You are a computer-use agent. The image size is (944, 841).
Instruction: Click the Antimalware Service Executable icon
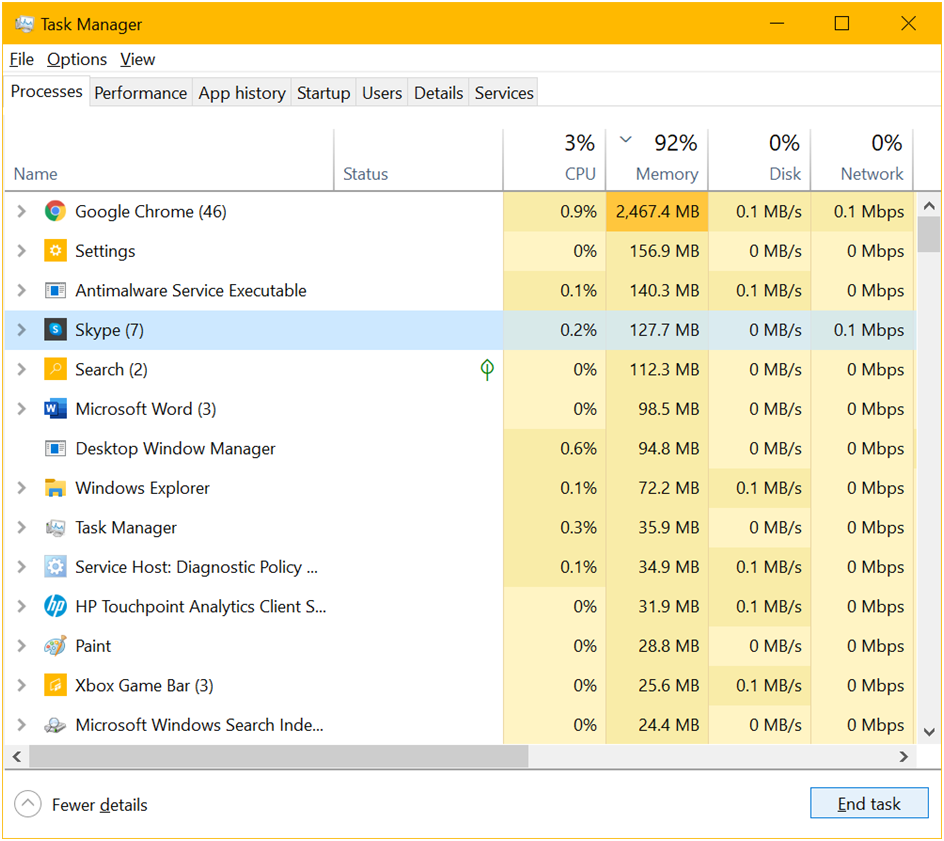click(55, 290)
